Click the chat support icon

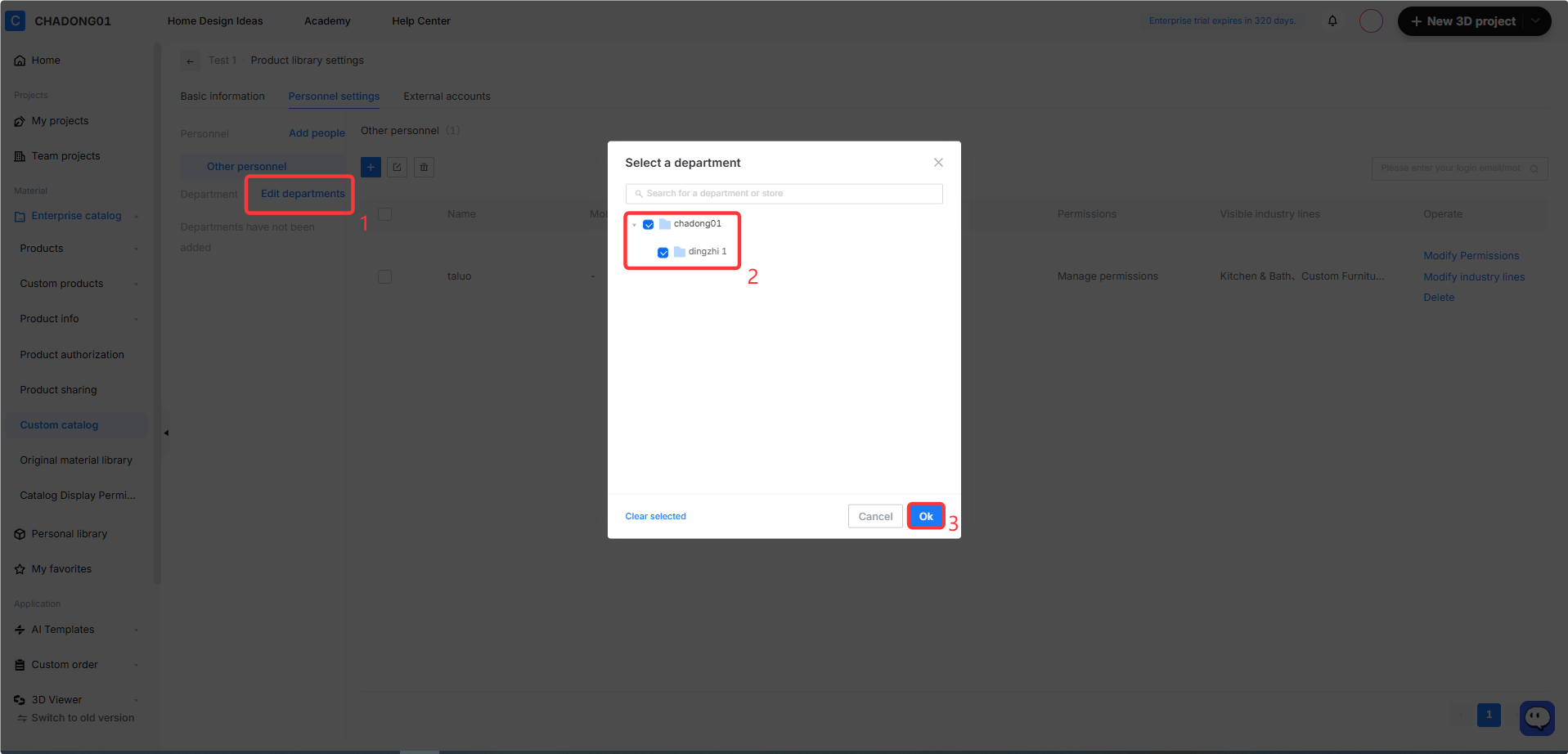coord(1537,718)
